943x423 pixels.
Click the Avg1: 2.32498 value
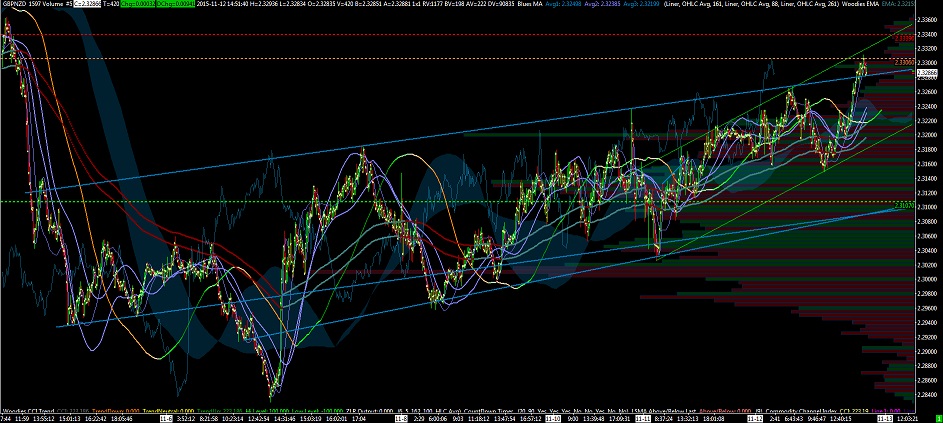coord(563,4)
